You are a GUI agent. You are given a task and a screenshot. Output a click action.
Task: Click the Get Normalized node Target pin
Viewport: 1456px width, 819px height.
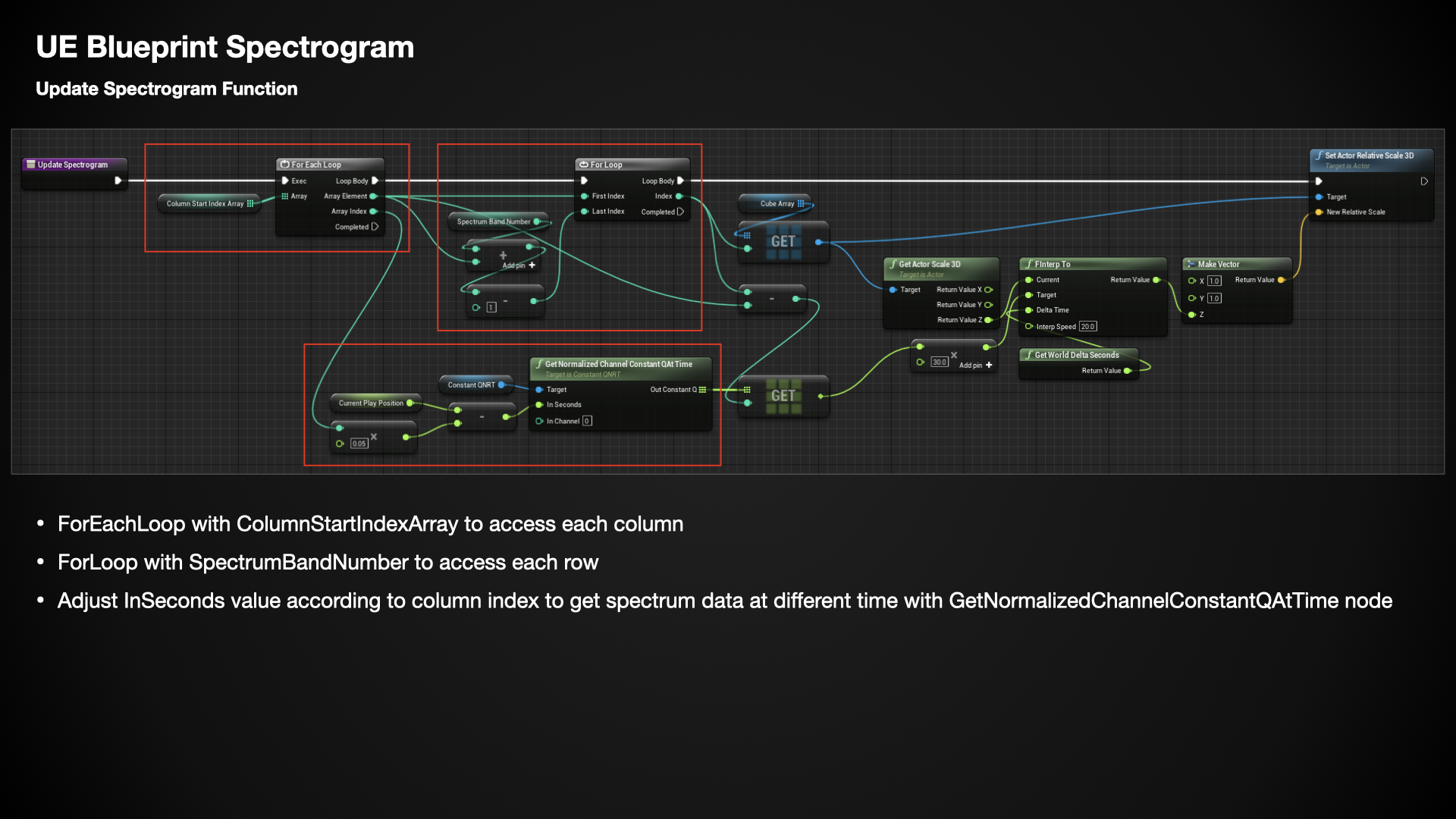(539, 389)
